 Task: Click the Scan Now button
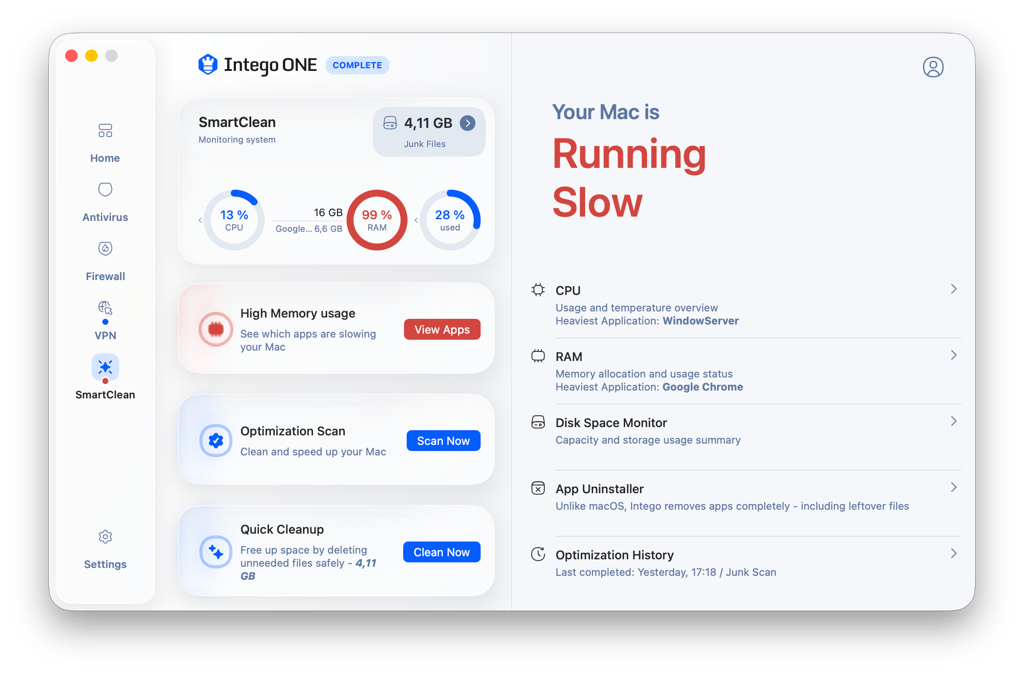click(443, 441)
